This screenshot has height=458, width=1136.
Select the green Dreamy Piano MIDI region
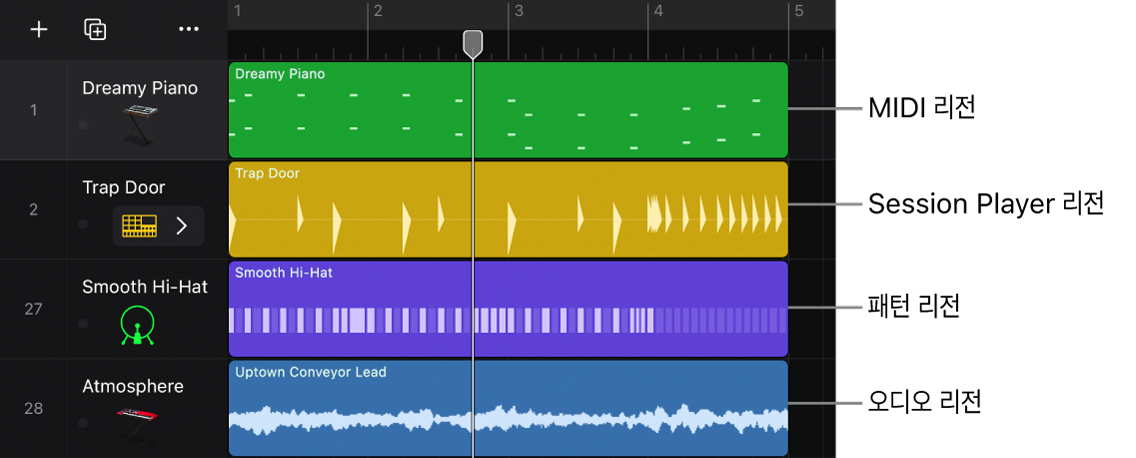click(508, 110)
